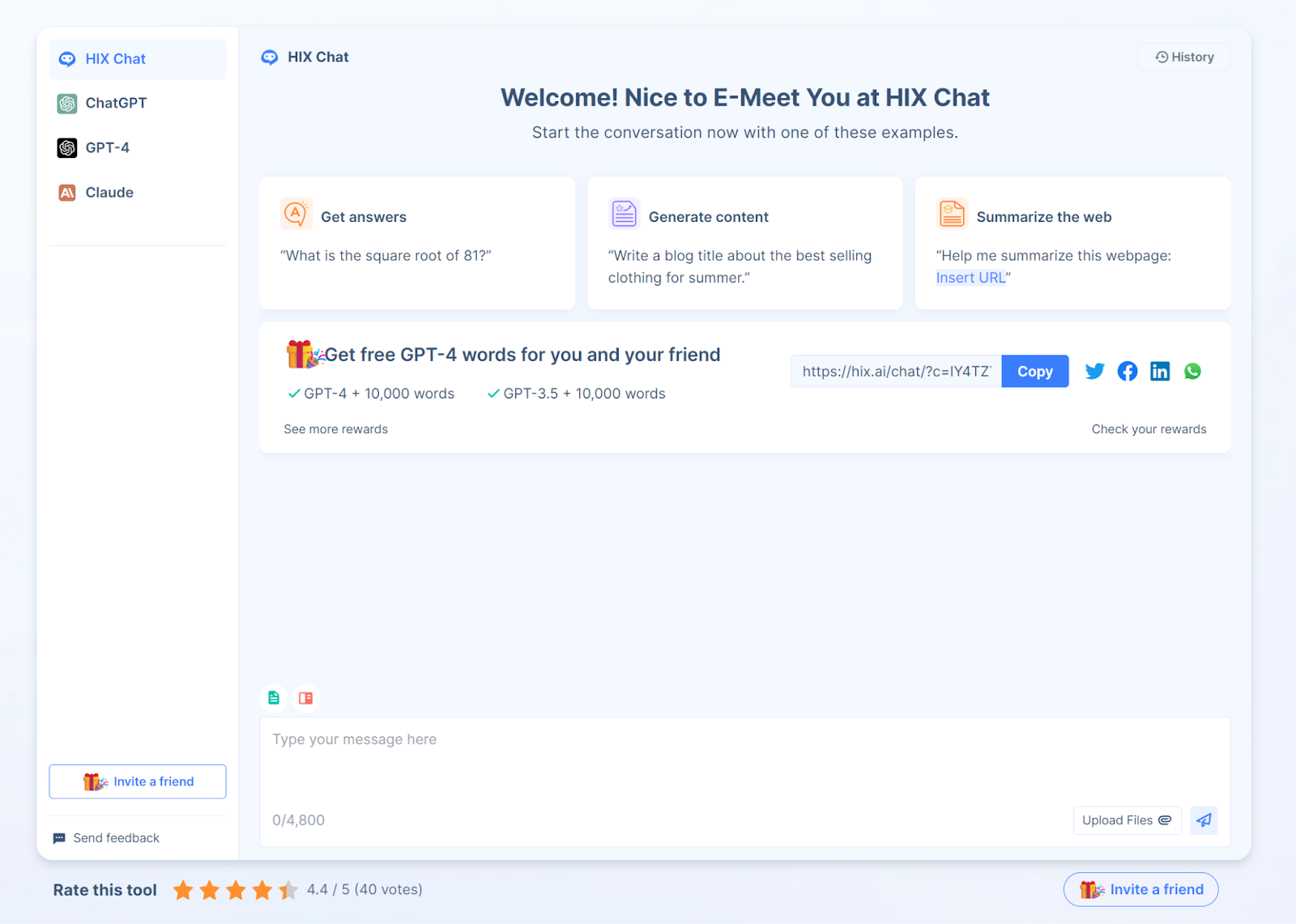
Task: Rate the tool five stars
Action: pyautogui.click(x=288, y=890)
